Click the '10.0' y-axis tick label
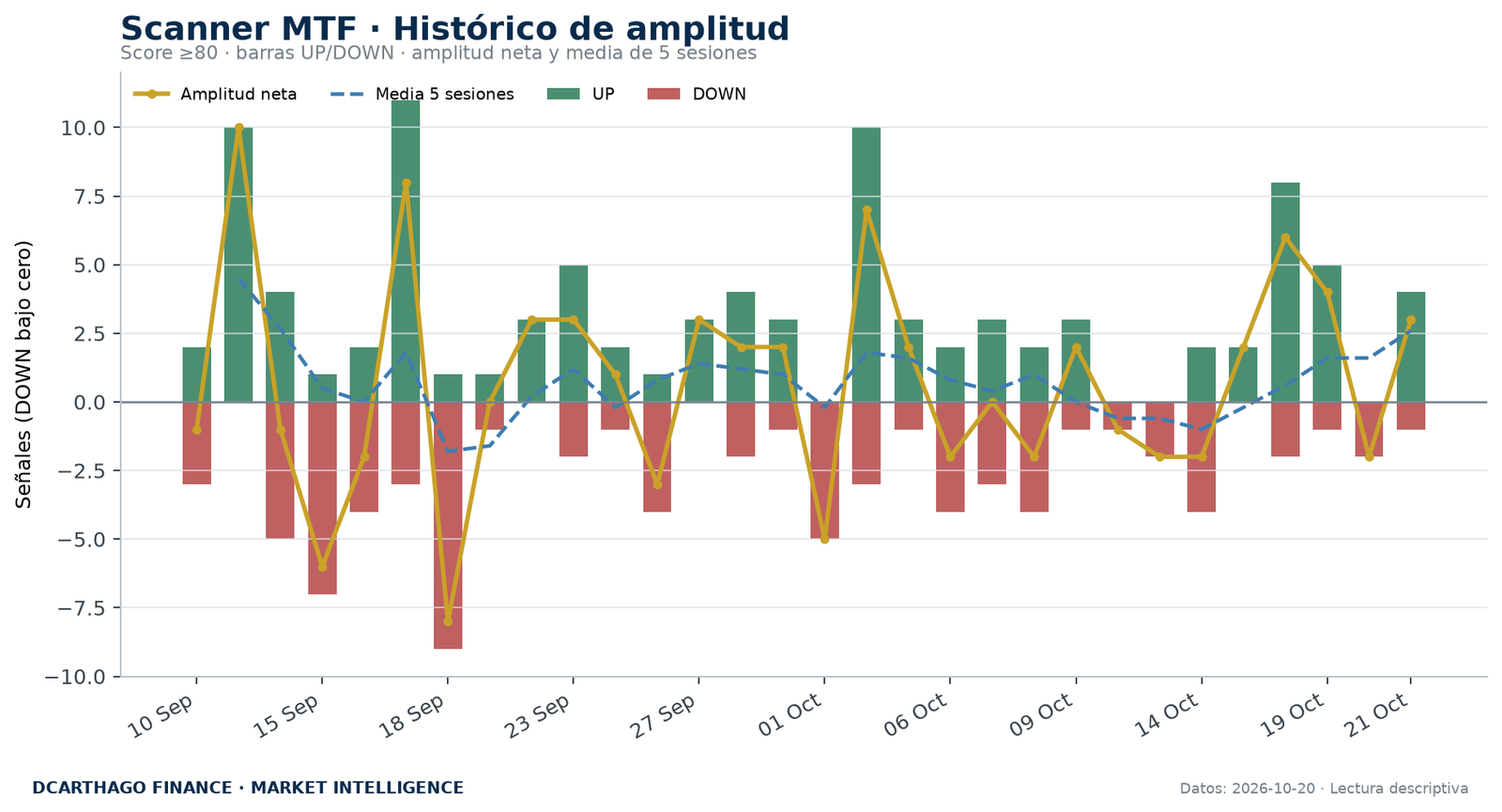 [84, 128]
